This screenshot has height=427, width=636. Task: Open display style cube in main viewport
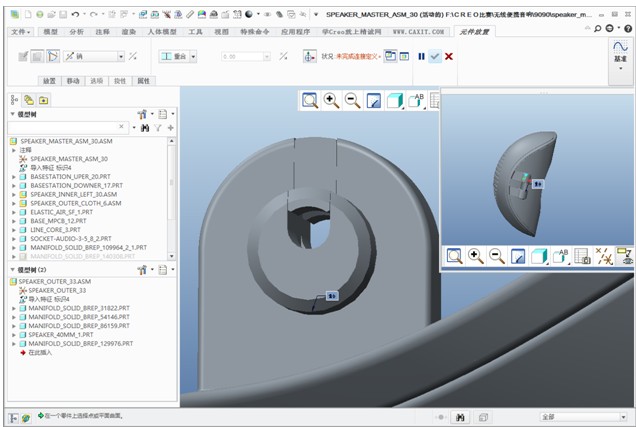pyautogui.click(x=395, y=100)
